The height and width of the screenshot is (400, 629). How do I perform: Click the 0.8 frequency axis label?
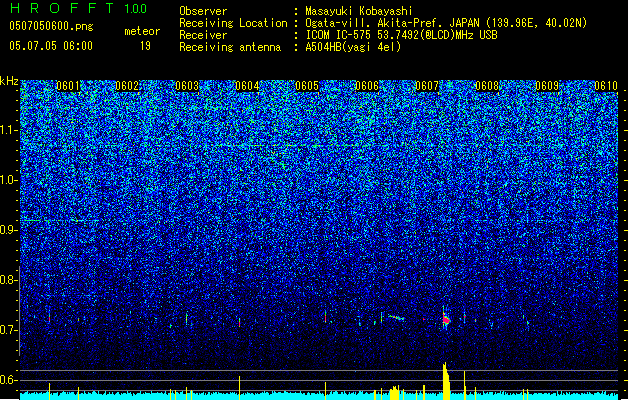[9, 280]
